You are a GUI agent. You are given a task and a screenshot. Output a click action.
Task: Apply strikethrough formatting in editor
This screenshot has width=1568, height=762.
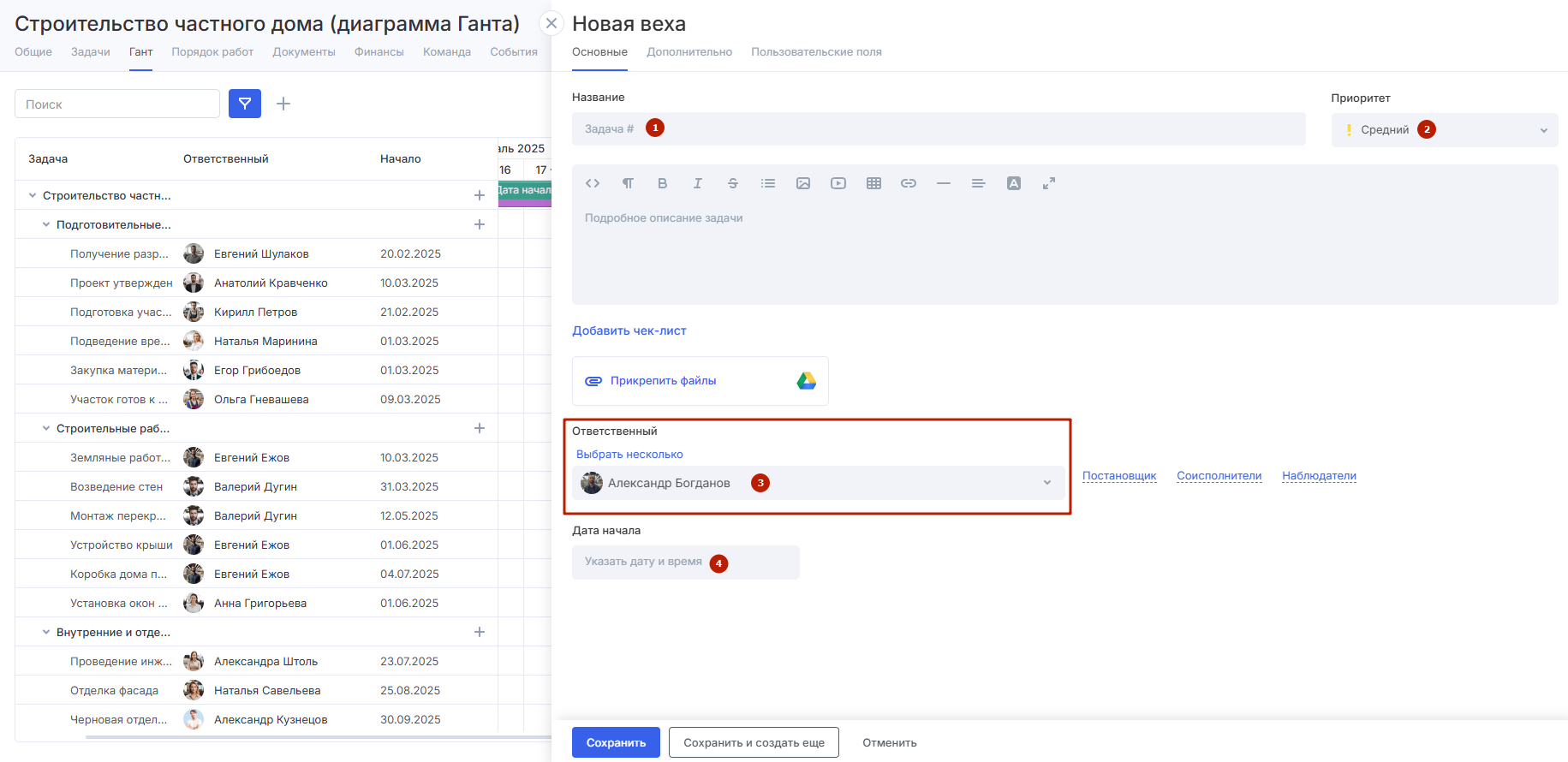(733, 183)
